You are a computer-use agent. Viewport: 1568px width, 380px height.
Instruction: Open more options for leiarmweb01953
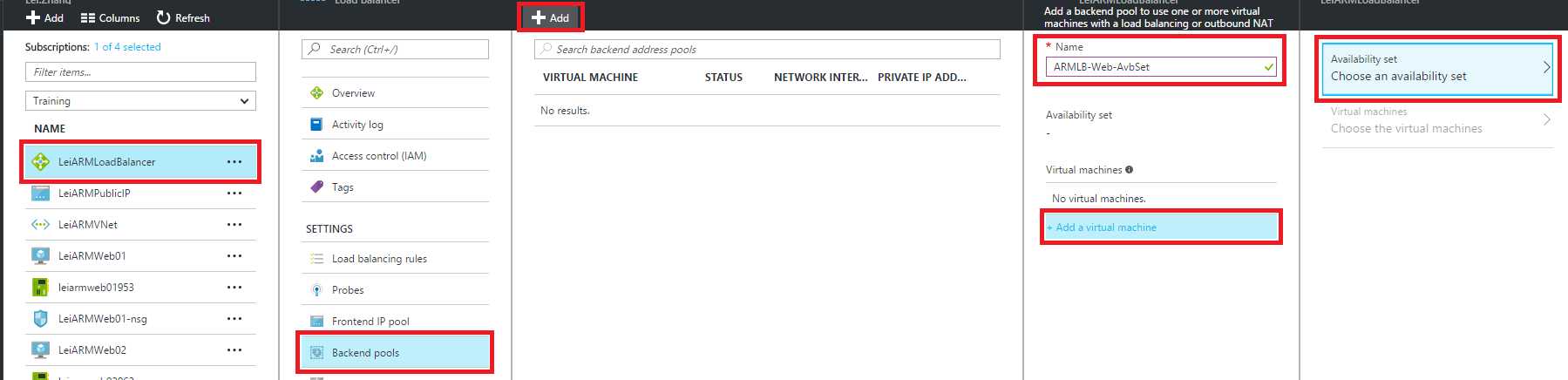point(234,288)
